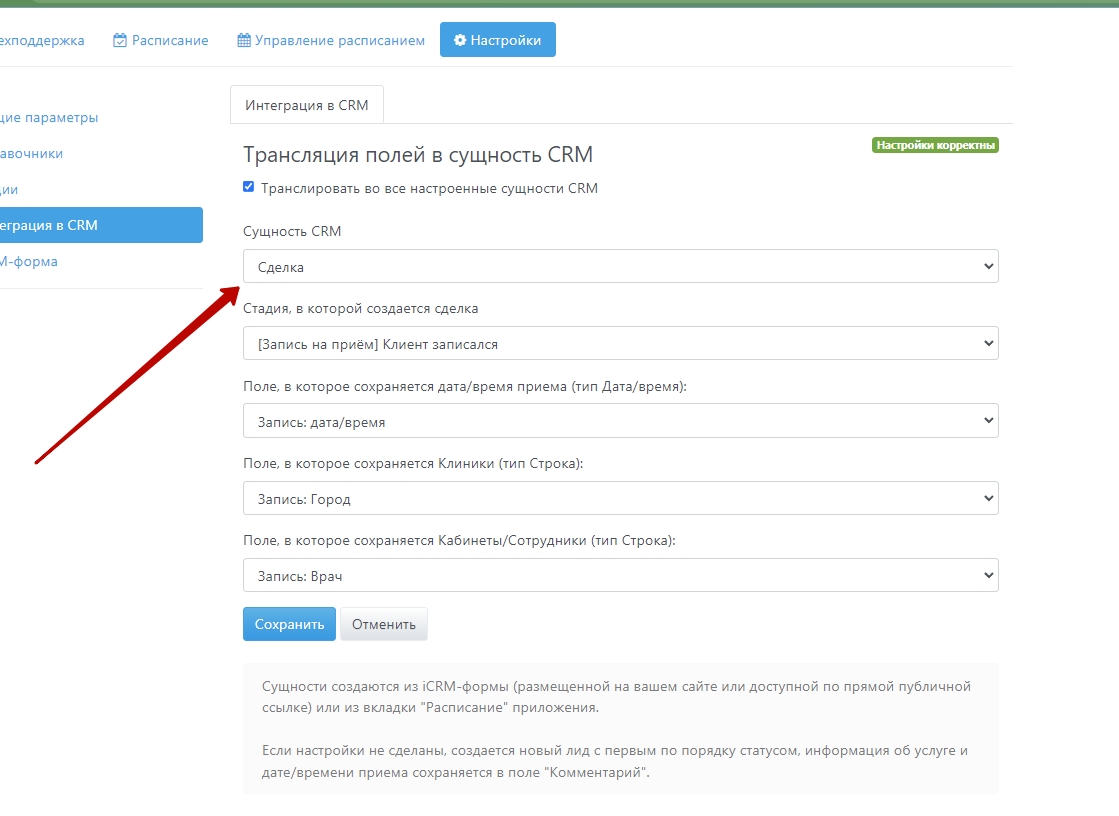Open Справочники in the left sidebar

tap(32, 154)
